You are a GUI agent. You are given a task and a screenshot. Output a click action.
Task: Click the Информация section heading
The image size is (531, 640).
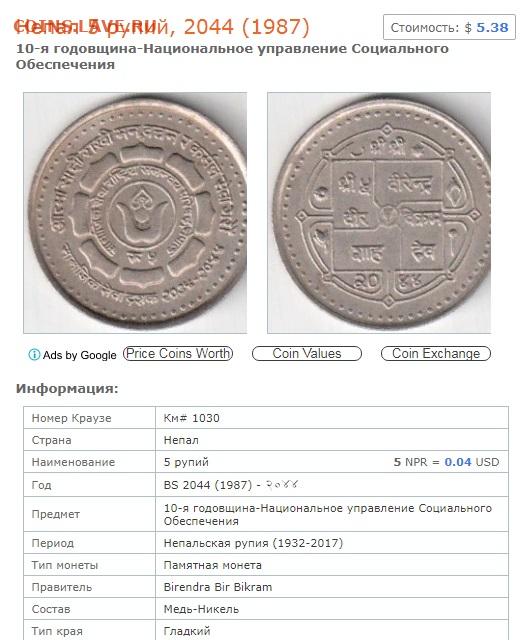67,389
